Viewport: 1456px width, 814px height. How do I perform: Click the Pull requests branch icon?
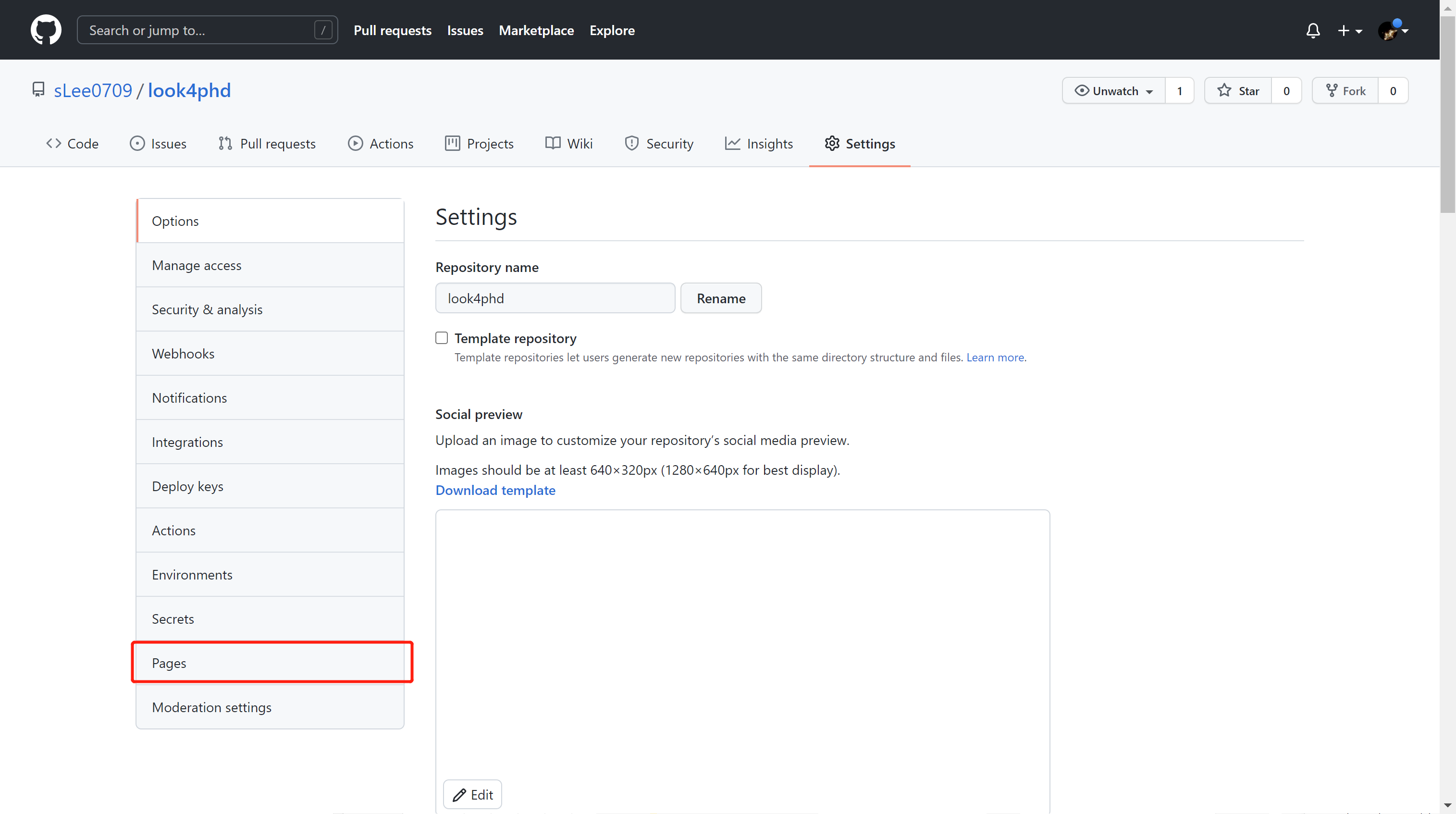pos(225,144)
